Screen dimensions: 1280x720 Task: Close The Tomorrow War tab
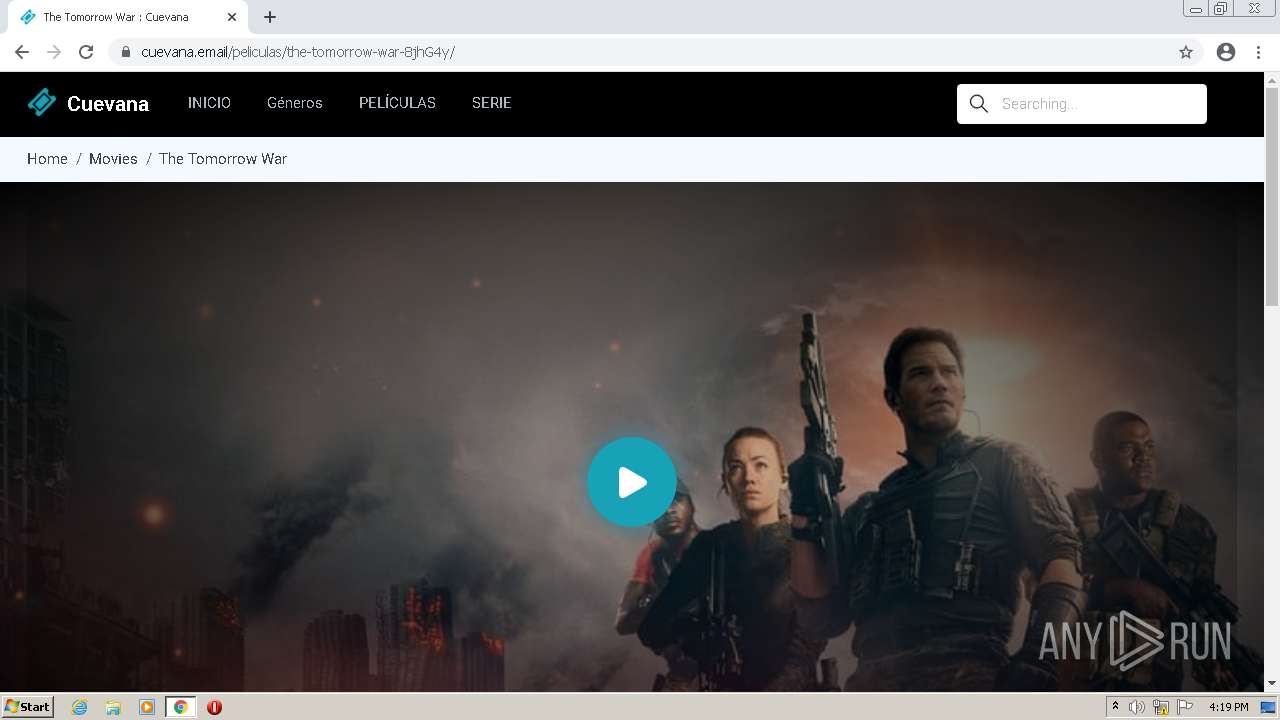click(232, 17)
